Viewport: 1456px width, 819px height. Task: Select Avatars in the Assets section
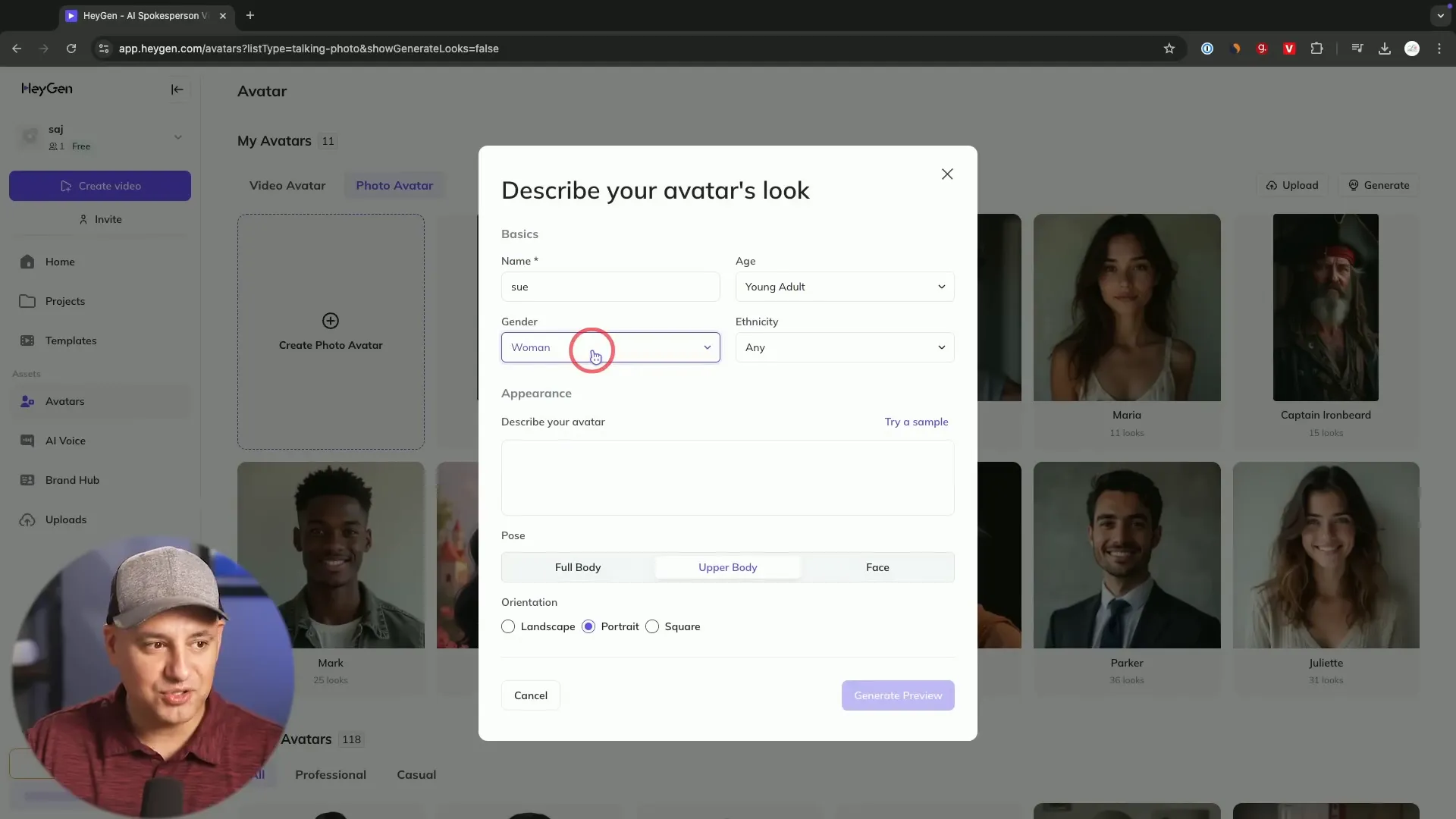pos(100,401)
